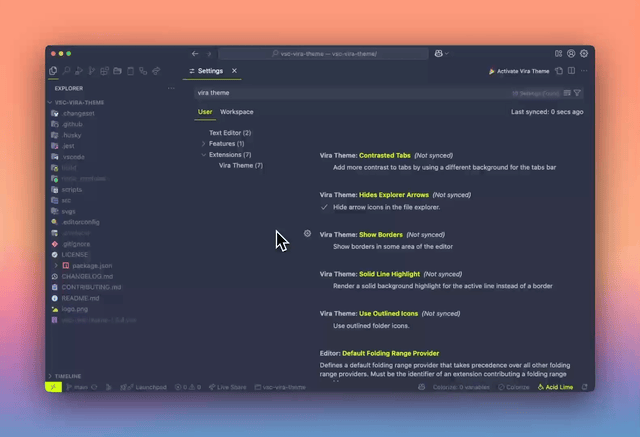Toggle Contrasted Tabs checkbox
The width and height of the screenshot is (640, 437).
(324, 167)
